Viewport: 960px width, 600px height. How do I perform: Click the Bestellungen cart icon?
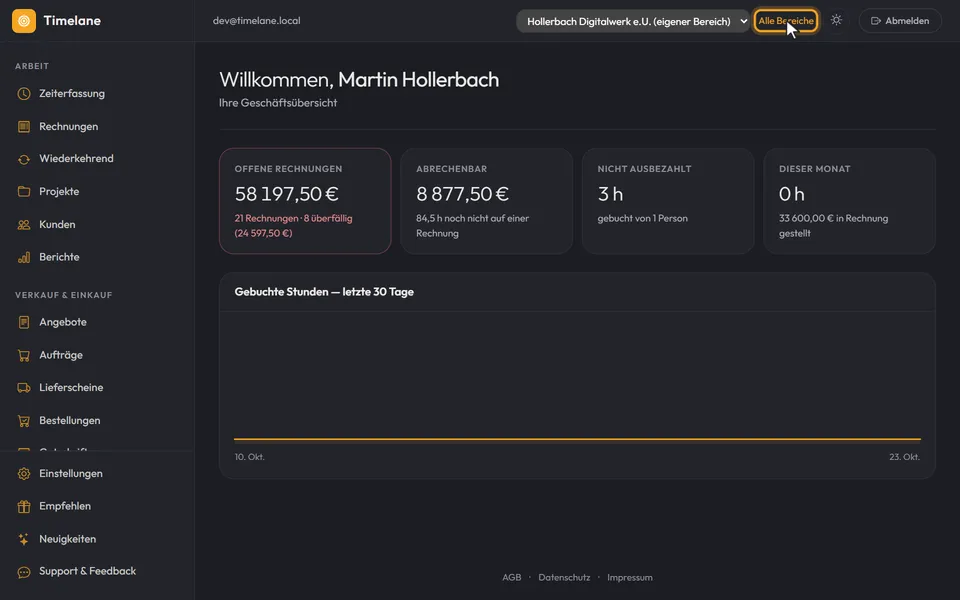point(24,421)
